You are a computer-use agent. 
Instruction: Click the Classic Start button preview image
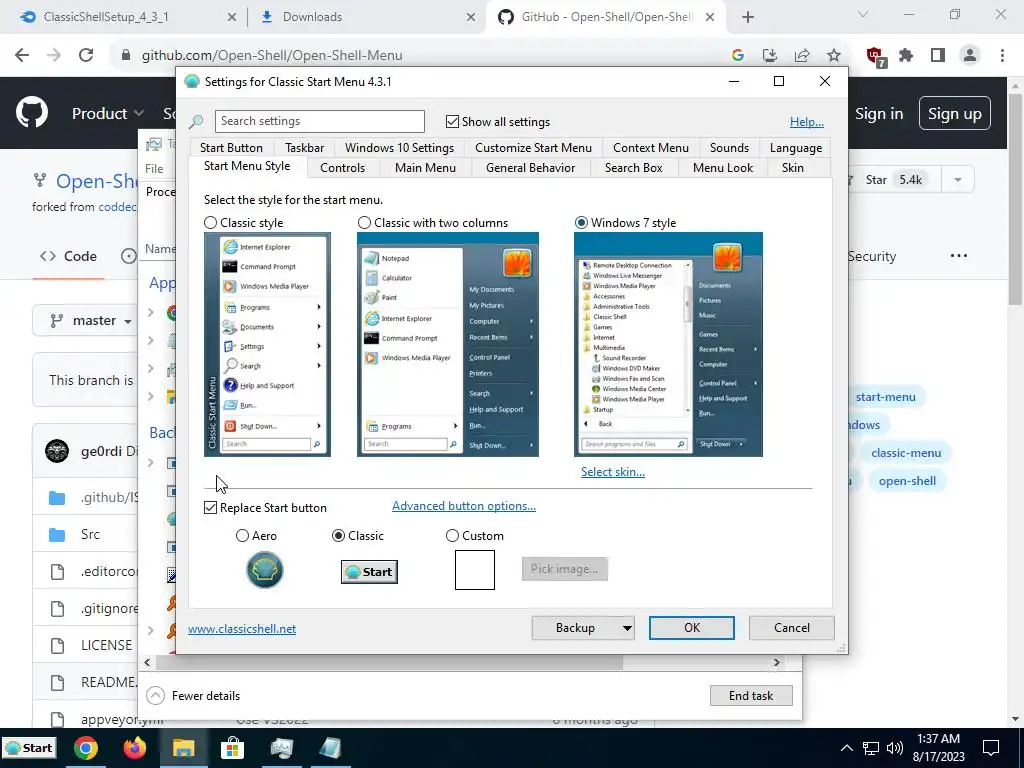tap(369, 571)
